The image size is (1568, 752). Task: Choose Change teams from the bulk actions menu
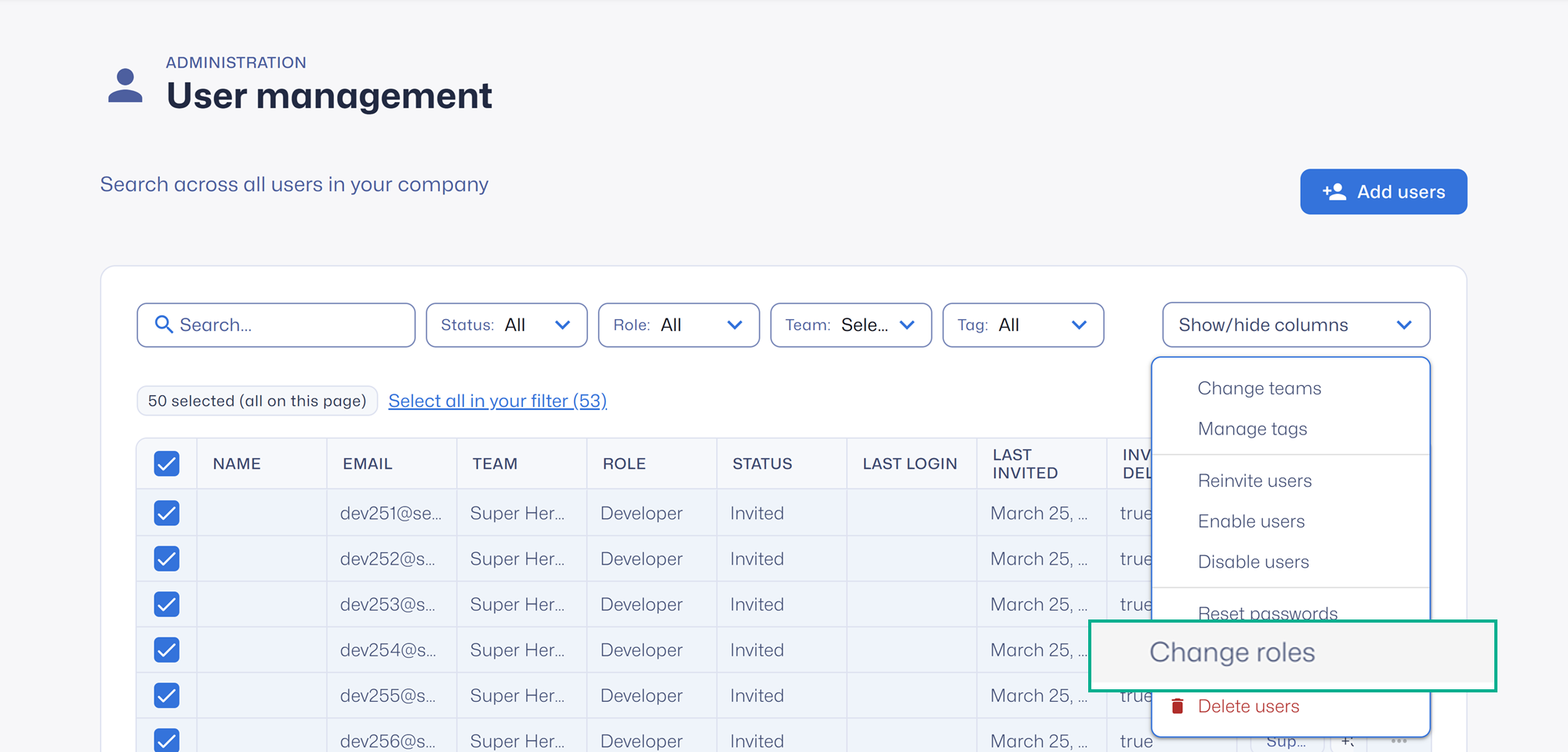pyautogui.click(x=1259, y=388)
